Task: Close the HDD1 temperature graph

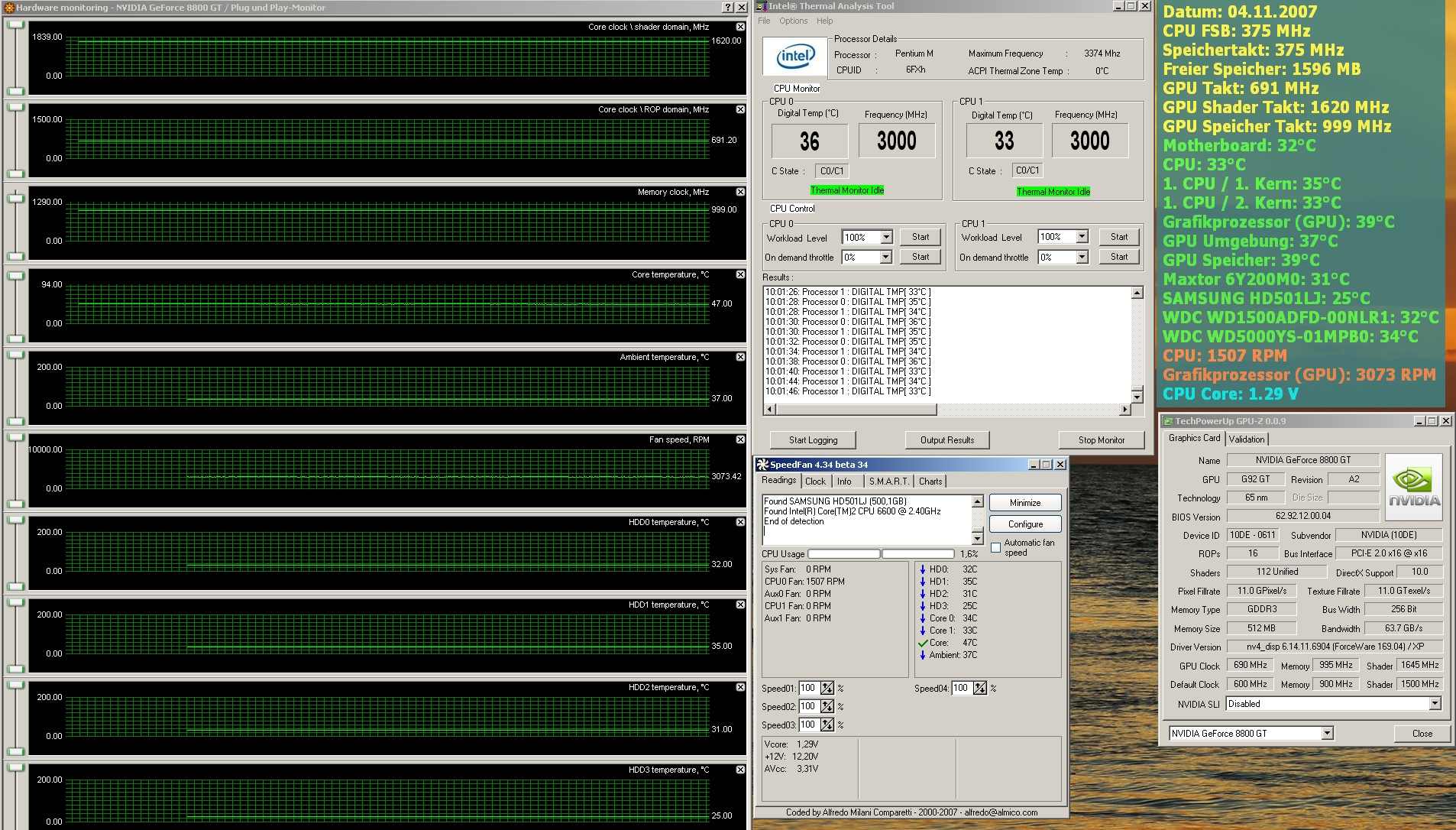Action: 740,605
